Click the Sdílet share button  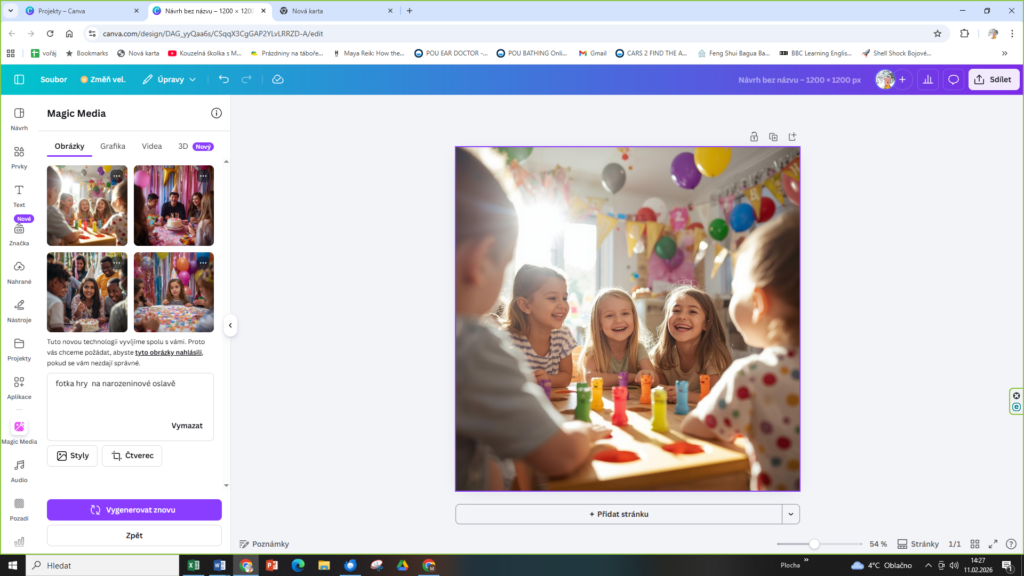[x=993, y=79]
